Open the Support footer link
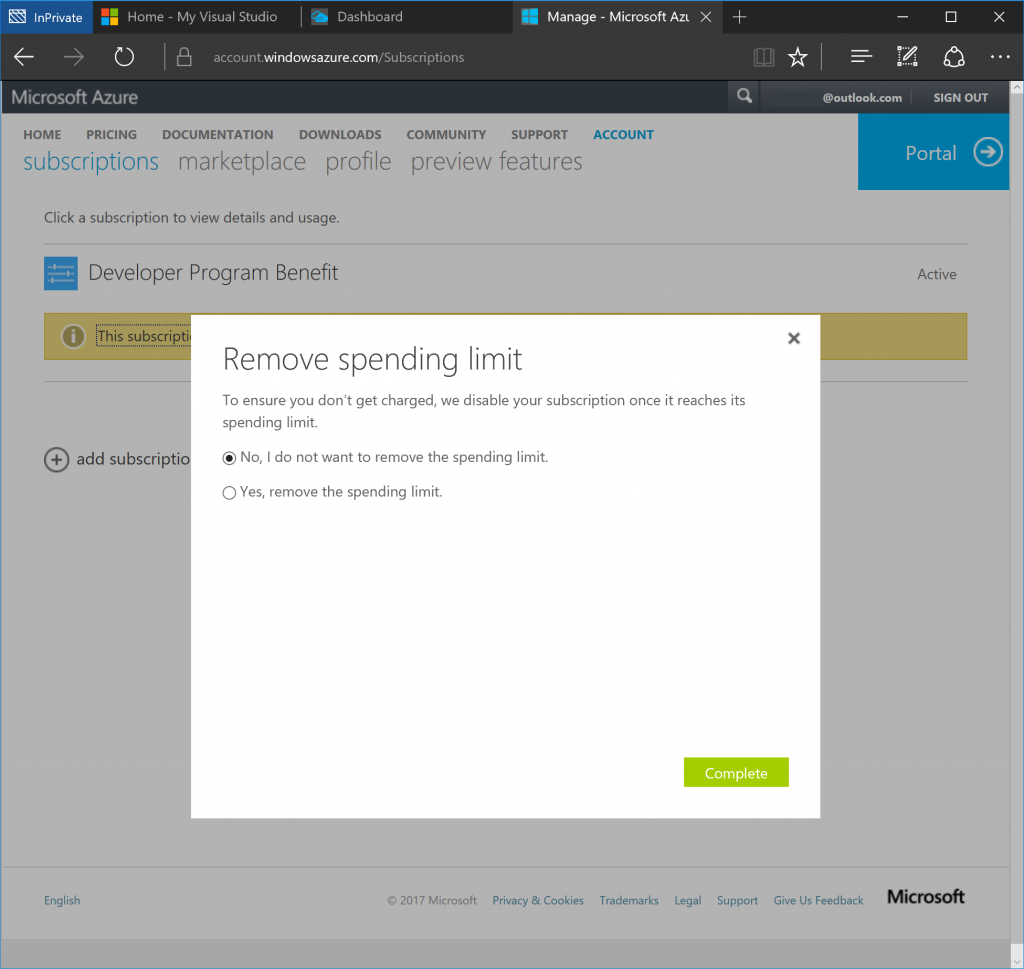1024x969 pixels. click(737, 900)
